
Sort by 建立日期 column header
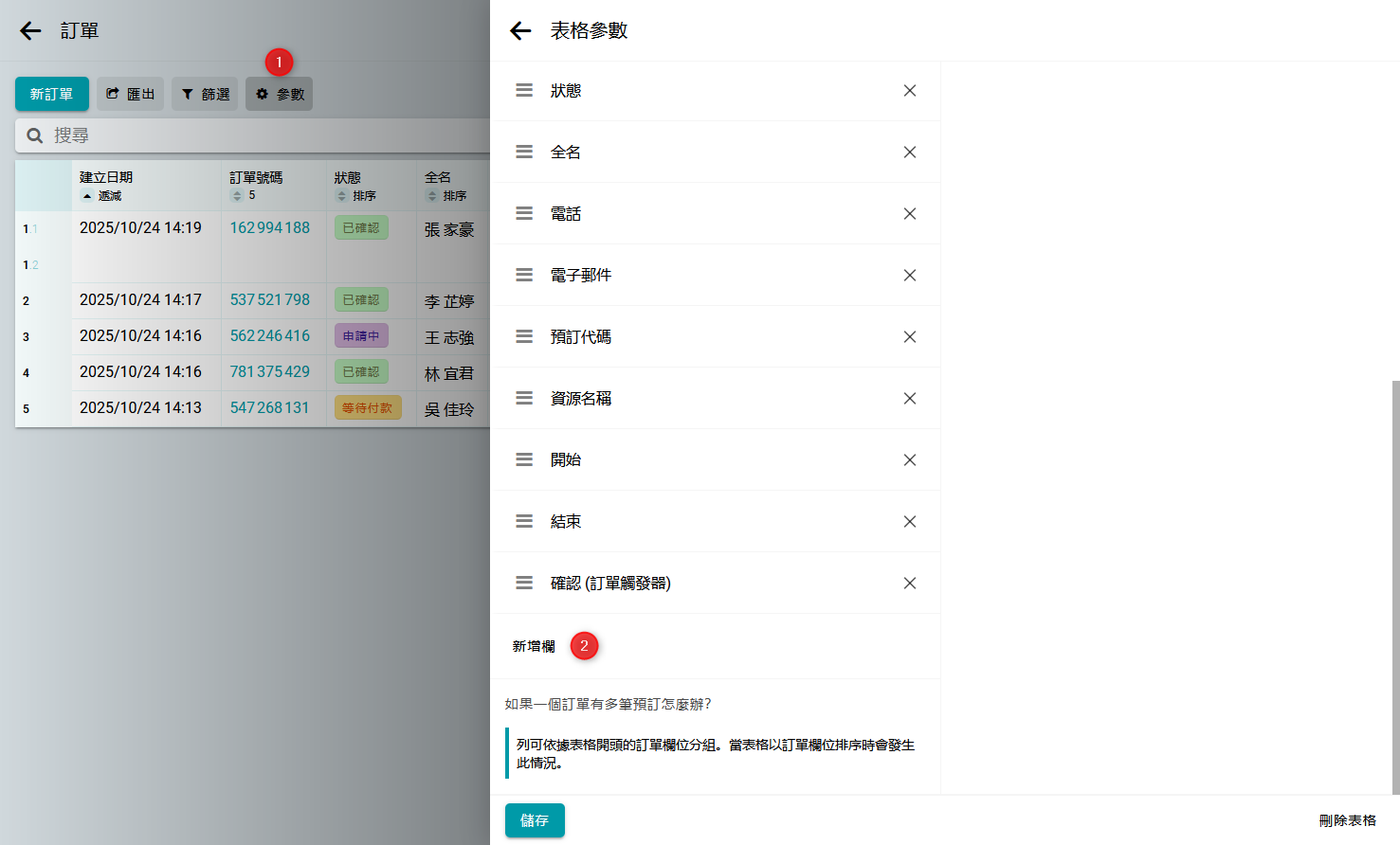pos(106,177)
